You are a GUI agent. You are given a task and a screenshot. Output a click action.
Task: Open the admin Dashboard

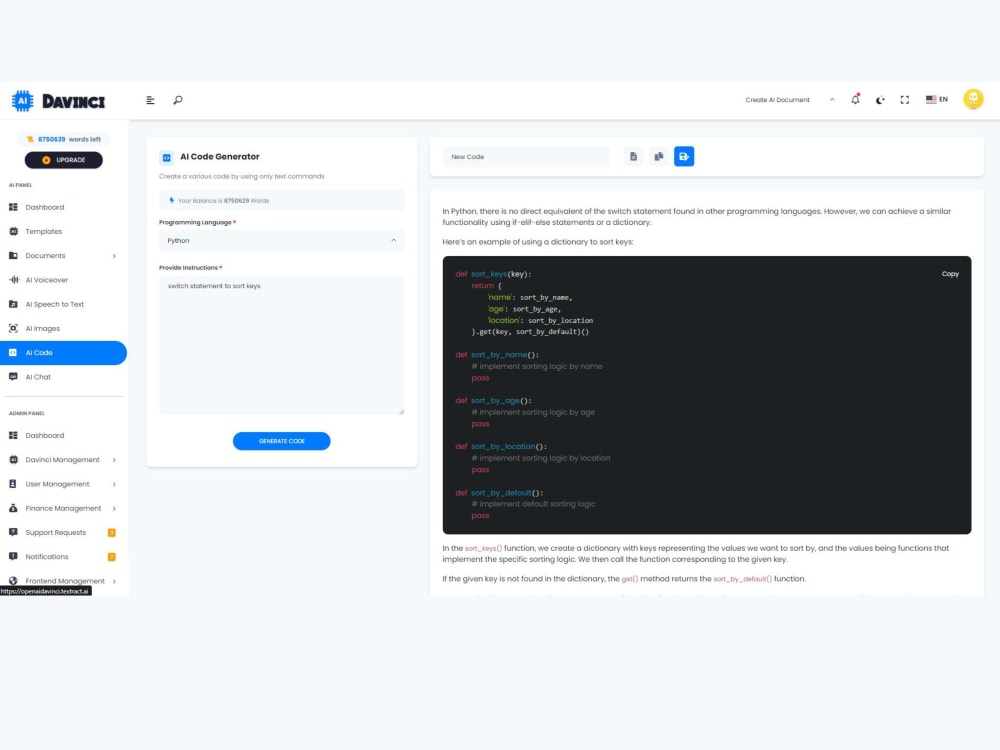point(45,435)
